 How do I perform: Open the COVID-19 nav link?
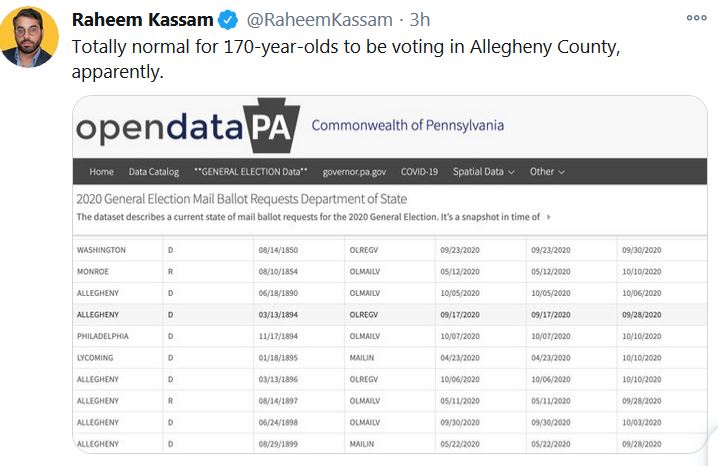pyautogui.click(x=419, y=171)
